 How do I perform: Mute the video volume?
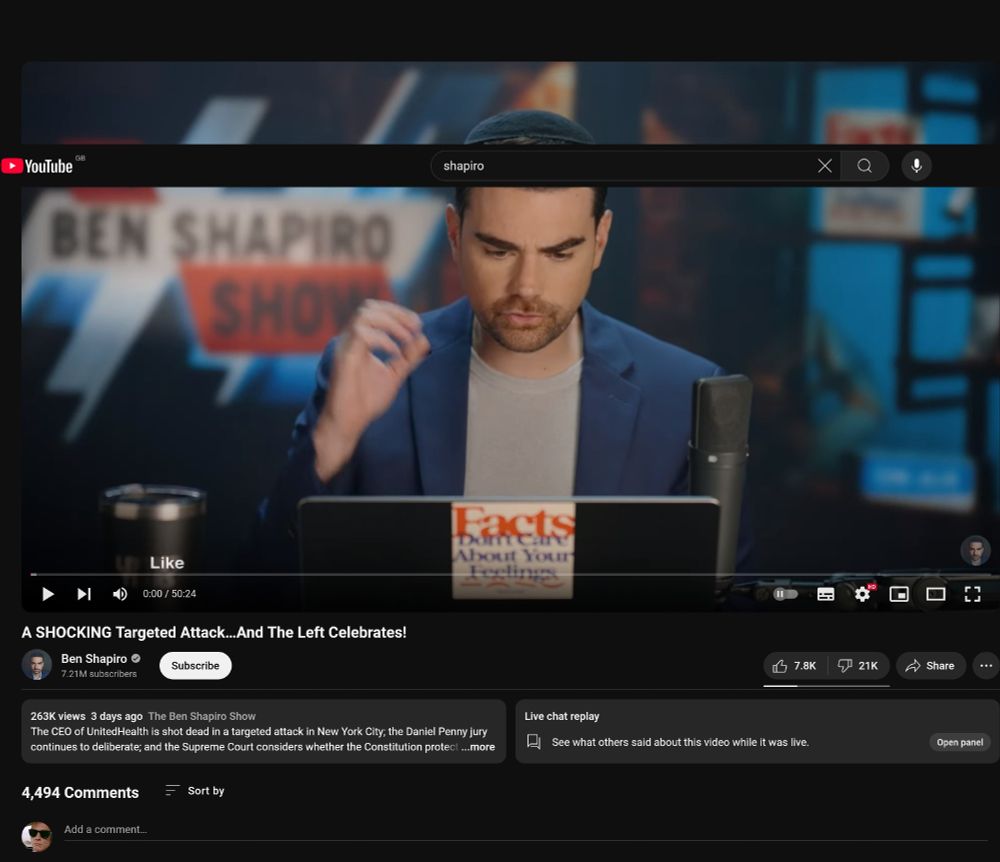(x=120, y=594)
